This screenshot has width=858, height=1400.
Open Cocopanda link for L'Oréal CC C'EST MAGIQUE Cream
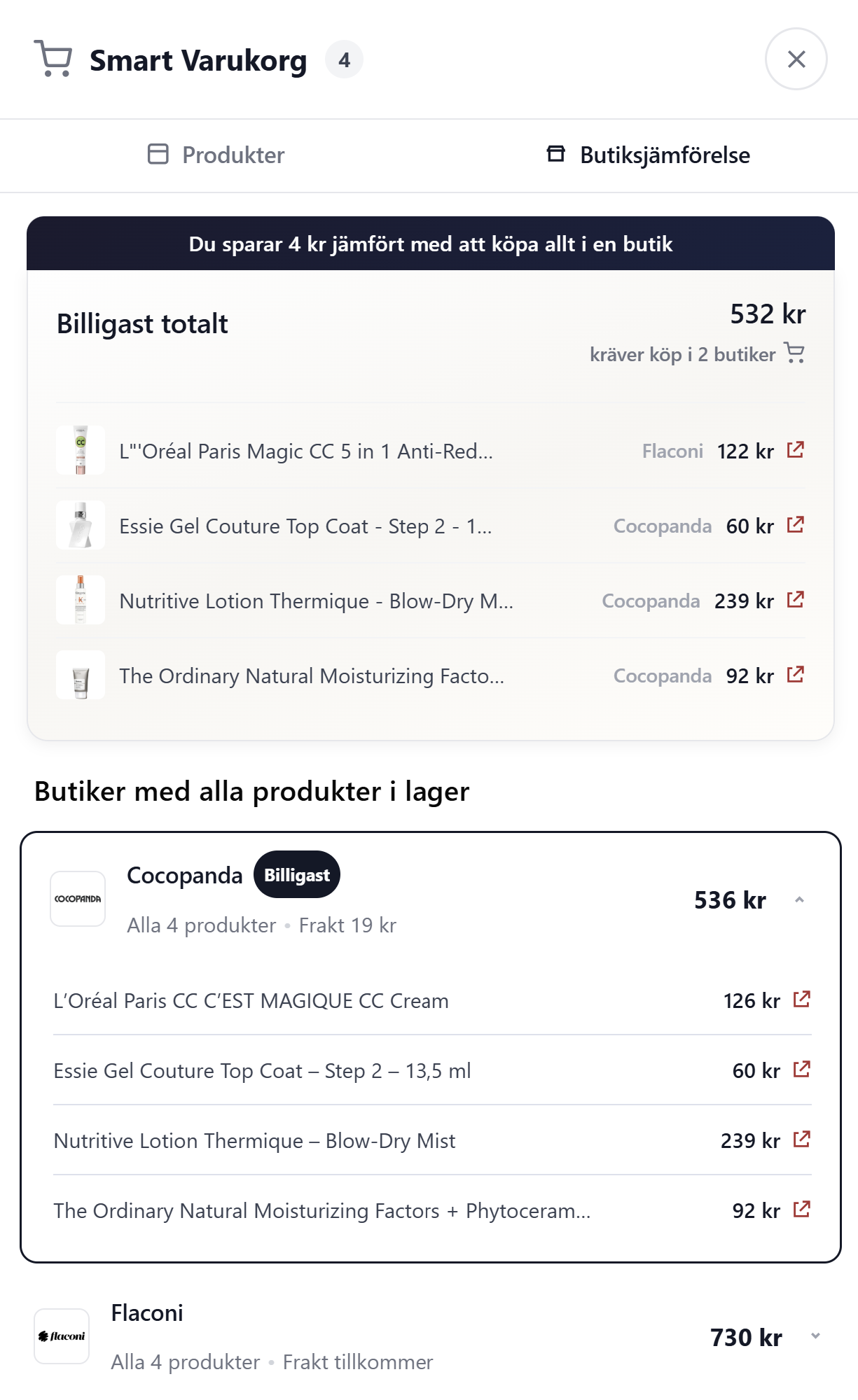[x=801, y=1000]
